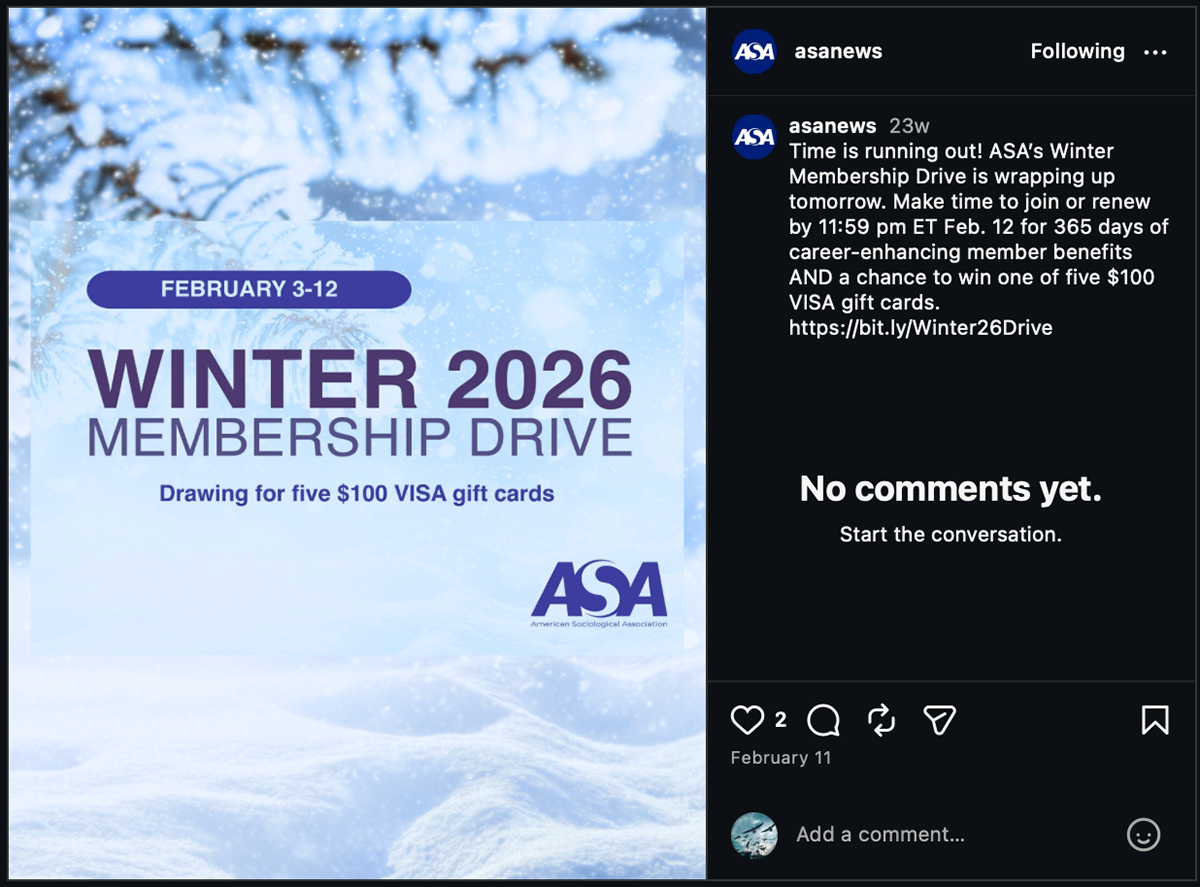Click the ASA avatar in the post header
The height and width of the screenshot is (887, 1200).
tap(754, 52)
